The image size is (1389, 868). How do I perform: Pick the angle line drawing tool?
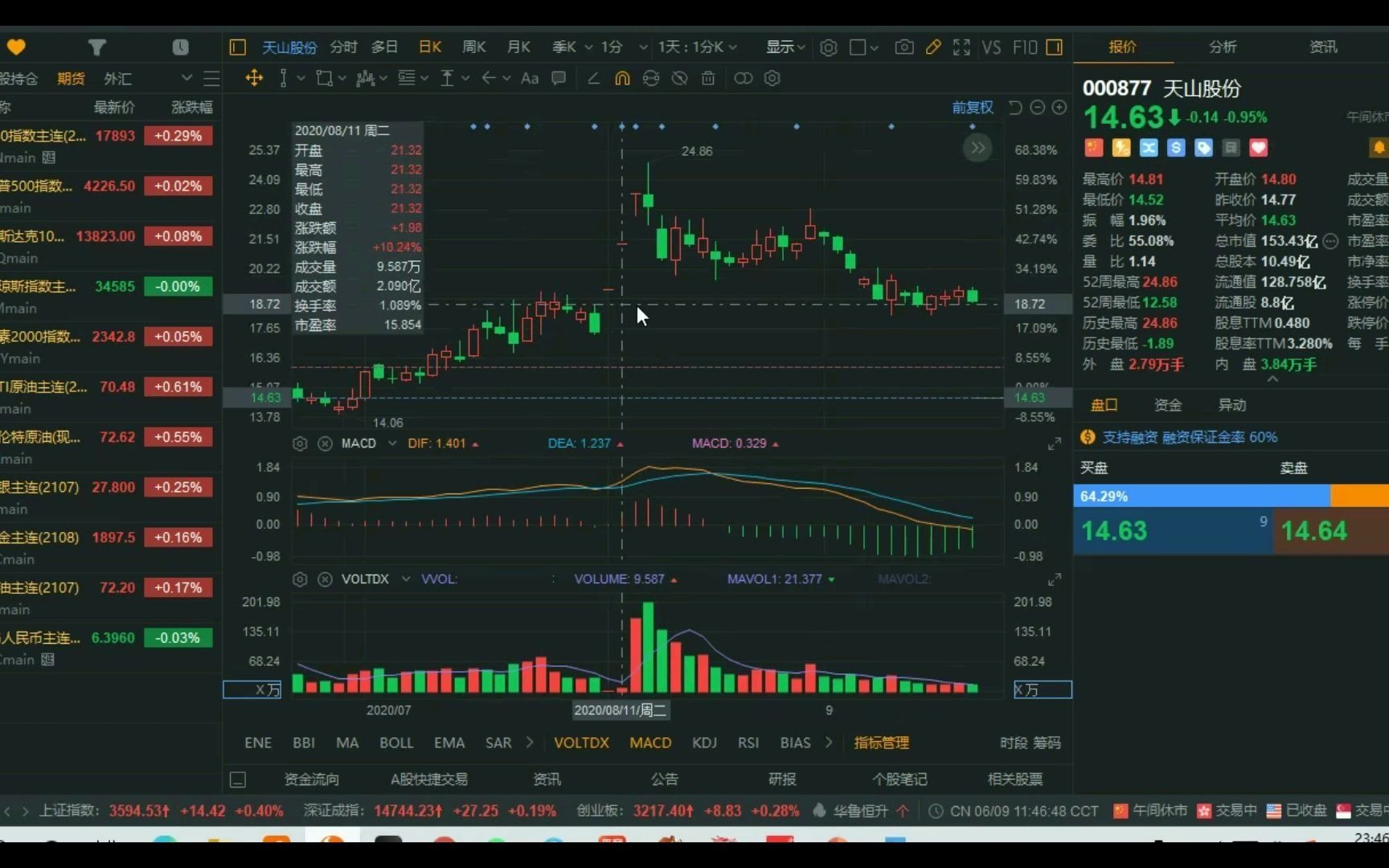(x=593, y=78)
